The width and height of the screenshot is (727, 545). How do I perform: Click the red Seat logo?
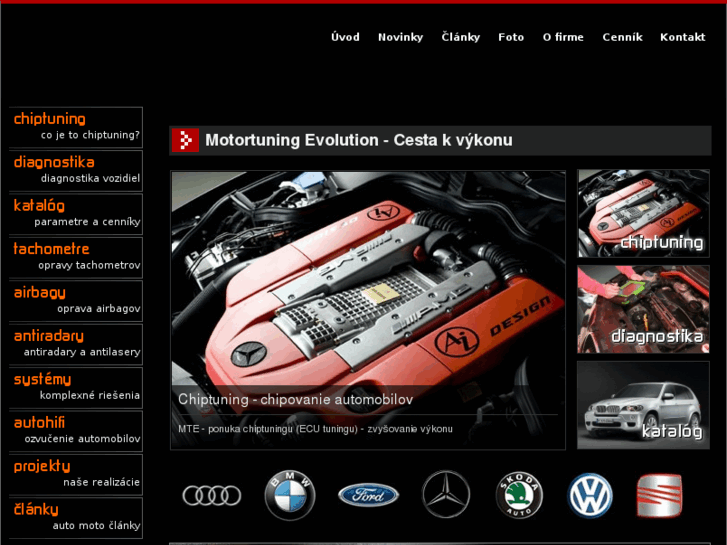659,495
